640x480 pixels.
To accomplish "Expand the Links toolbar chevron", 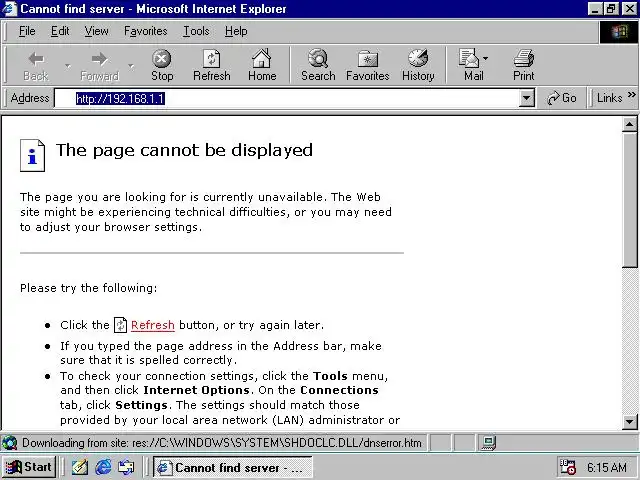I will [x=632, y=95].
